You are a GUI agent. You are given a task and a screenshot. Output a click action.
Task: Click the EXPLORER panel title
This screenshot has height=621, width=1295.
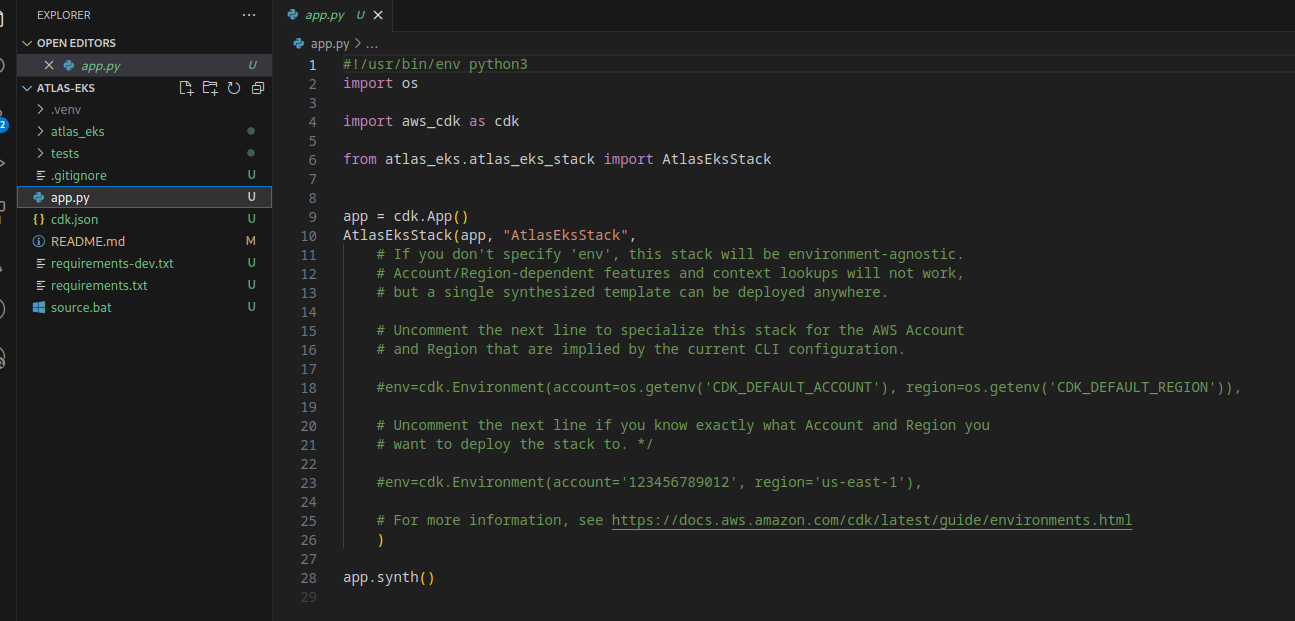64,15
